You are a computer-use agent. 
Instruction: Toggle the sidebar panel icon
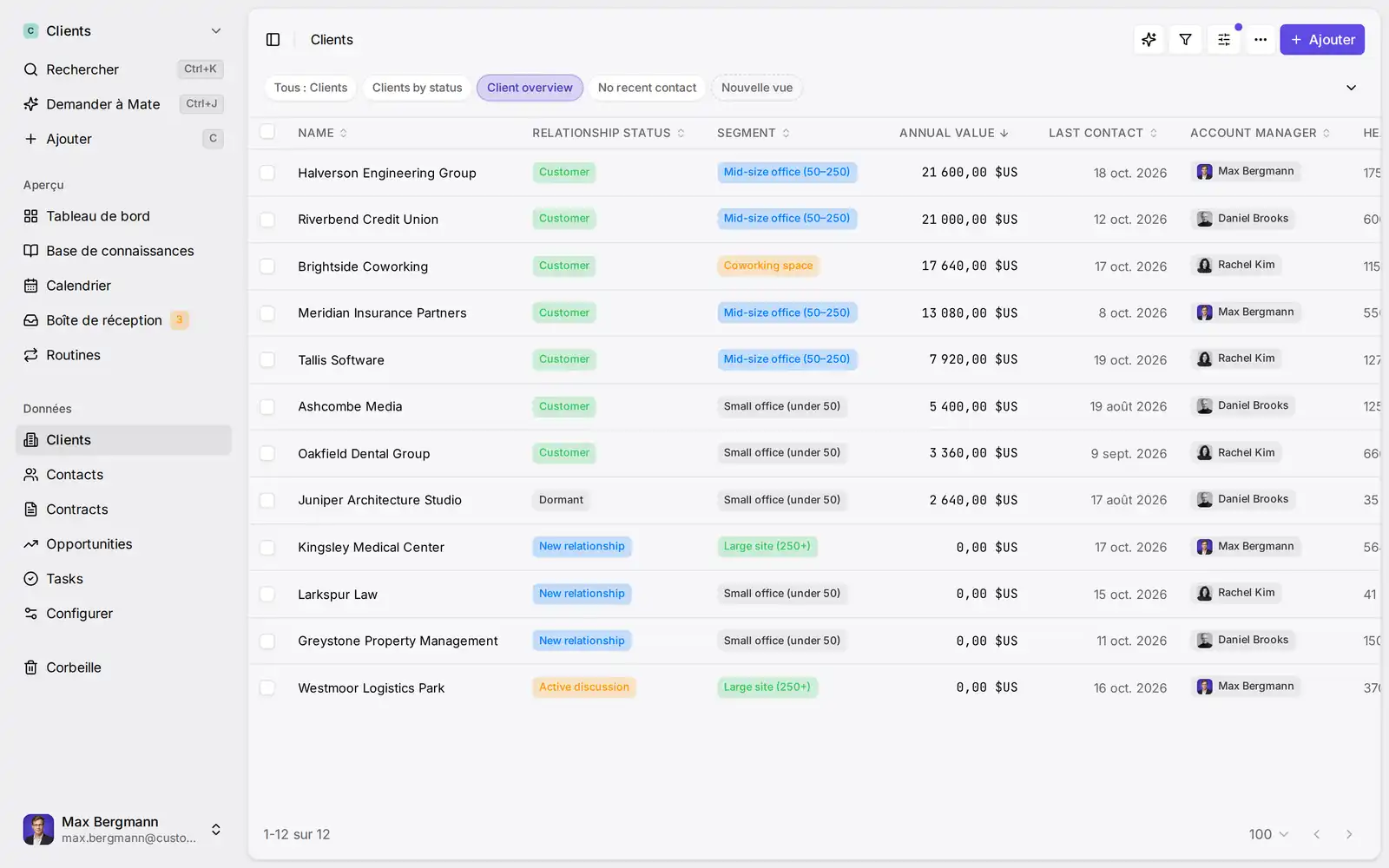tap(273, 40)
